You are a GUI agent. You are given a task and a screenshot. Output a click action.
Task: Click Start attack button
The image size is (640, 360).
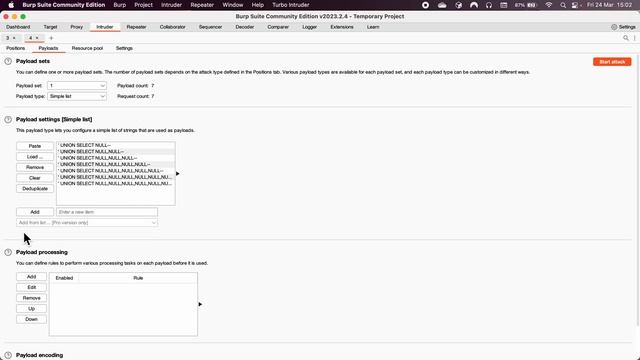click(x=612, y=62)
